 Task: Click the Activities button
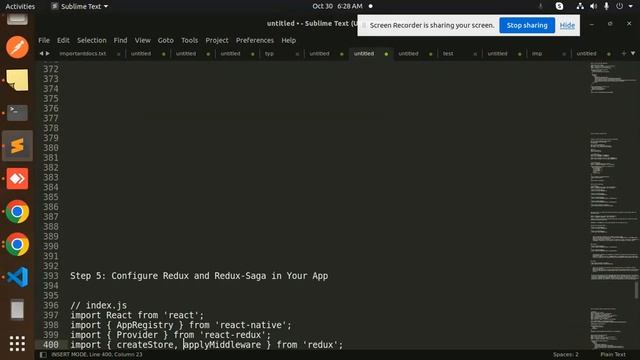(x=20, y=6)
